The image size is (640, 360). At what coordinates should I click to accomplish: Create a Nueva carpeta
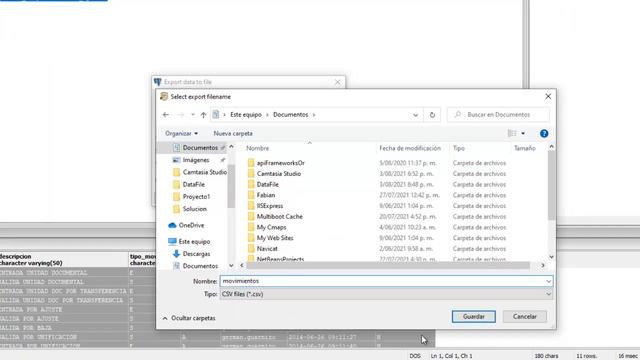(233, 133)
